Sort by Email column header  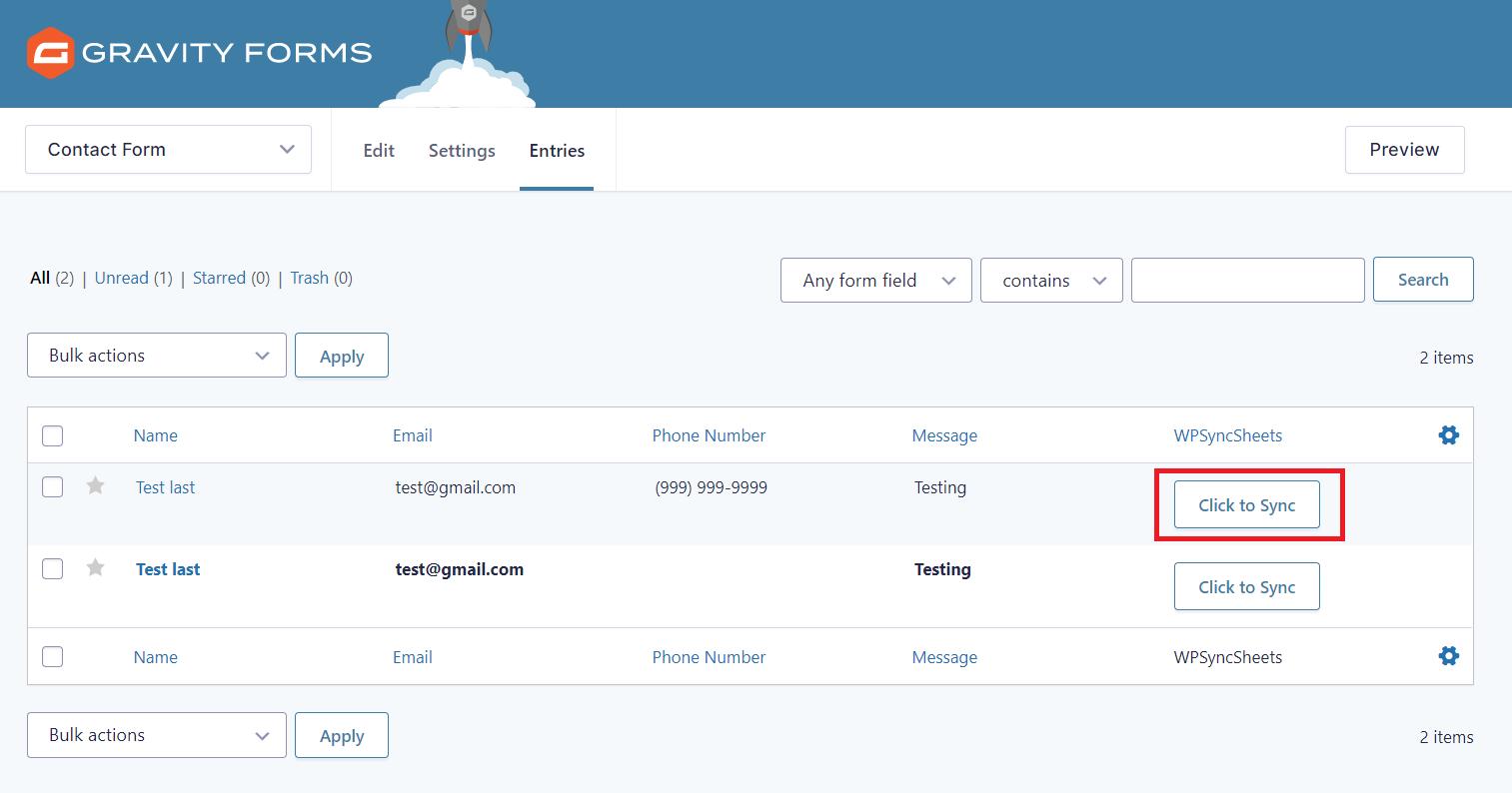413,435
